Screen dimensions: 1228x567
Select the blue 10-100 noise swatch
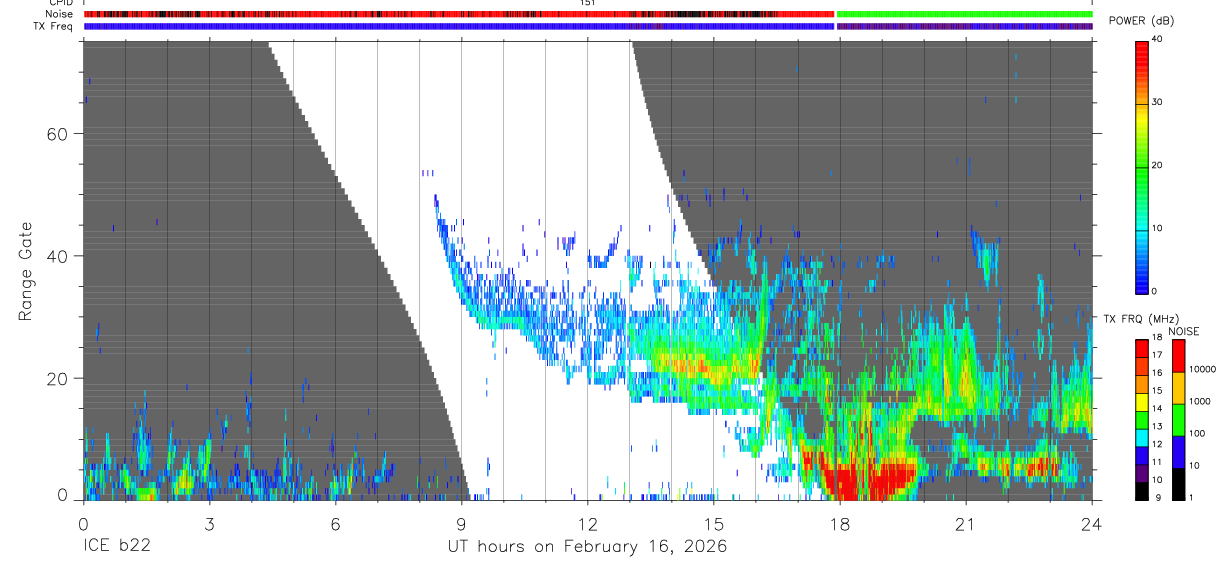pyautogui.click(x=1178, y=452)
